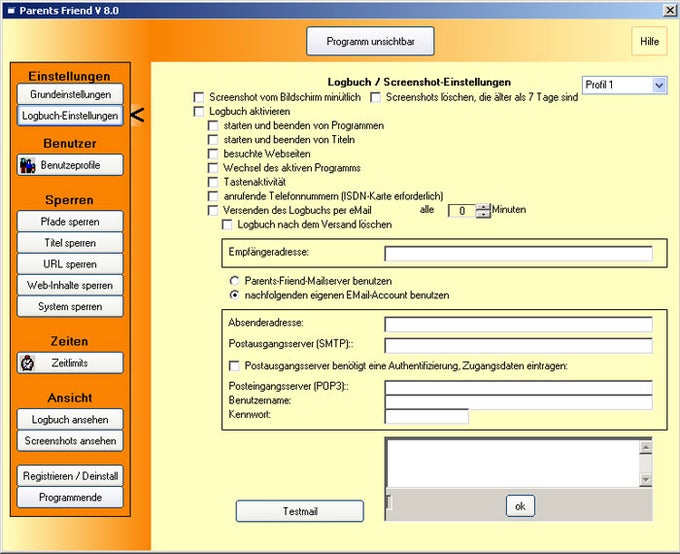680x554 pixels.
Task: Open Titel sperren section
Action: point(70,243)
